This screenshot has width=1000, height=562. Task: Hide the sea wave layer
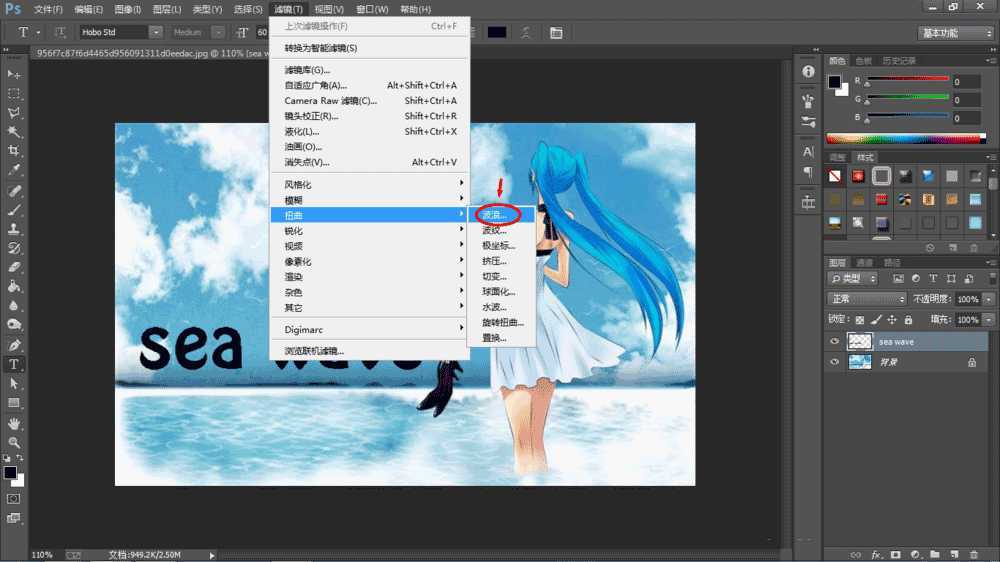(x=835, y=341)
